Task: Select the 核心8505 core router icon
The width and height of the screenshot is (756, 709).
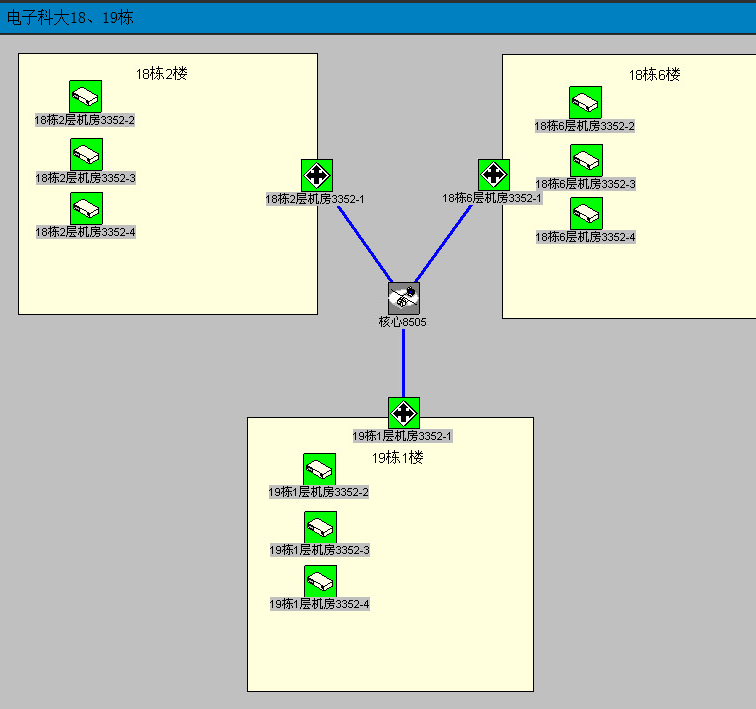Action: pos(404,297)
